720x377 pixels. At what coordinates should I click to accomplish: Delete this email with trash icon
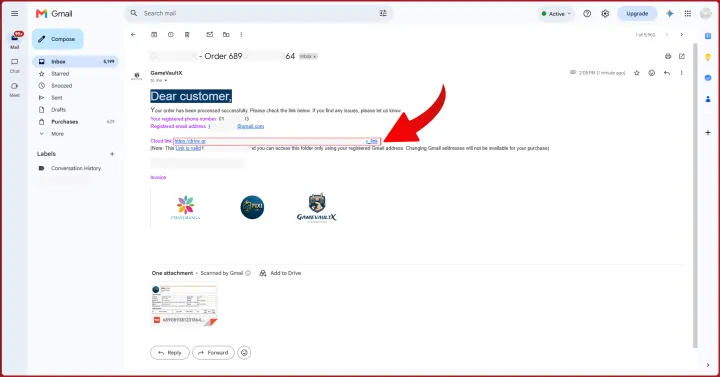[x=187, y=34]
